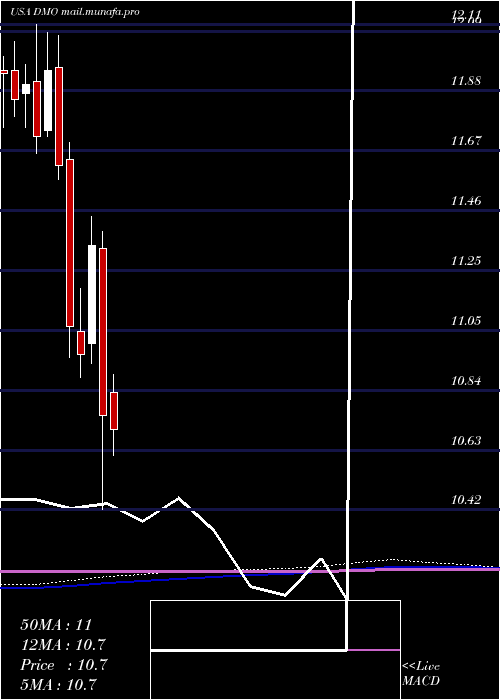Click the 'Price : 10.7' legend entry
The height and width of the screenshot is (700, 500).
63,665
